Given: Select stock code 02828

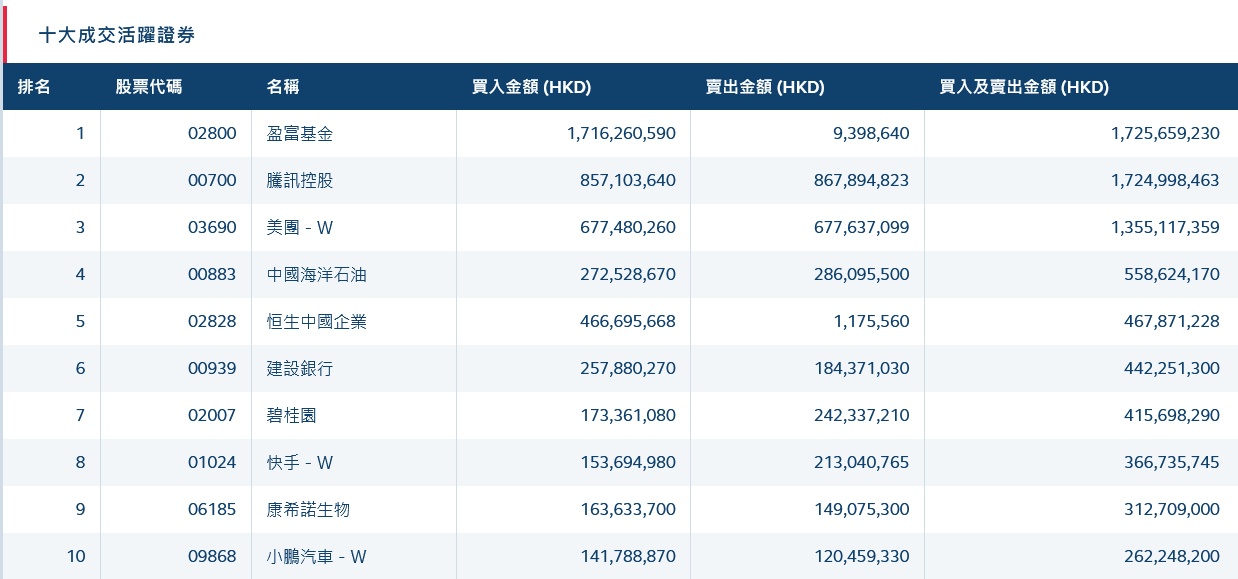Looking at the screenshot, I should pyautogui.click(x=212, y=321).
